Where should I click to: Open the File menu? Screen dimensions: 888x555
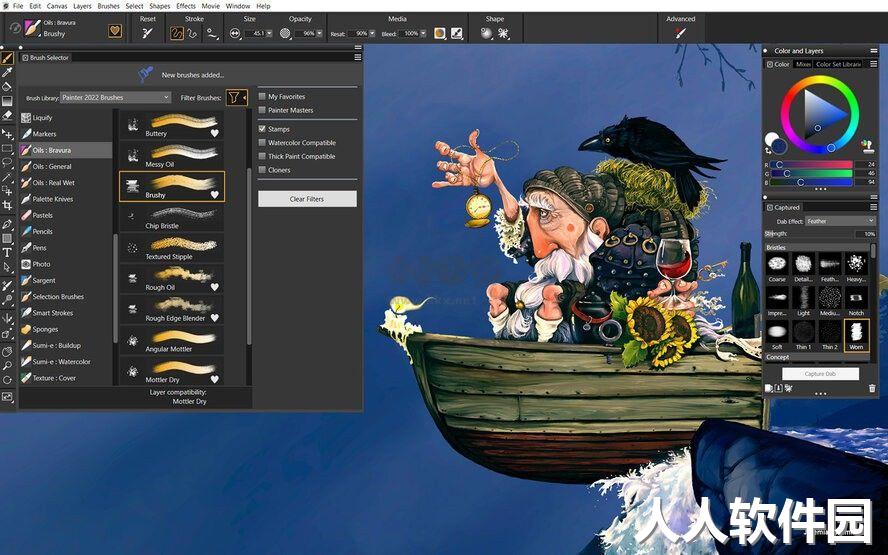click(x=18, y=6)
